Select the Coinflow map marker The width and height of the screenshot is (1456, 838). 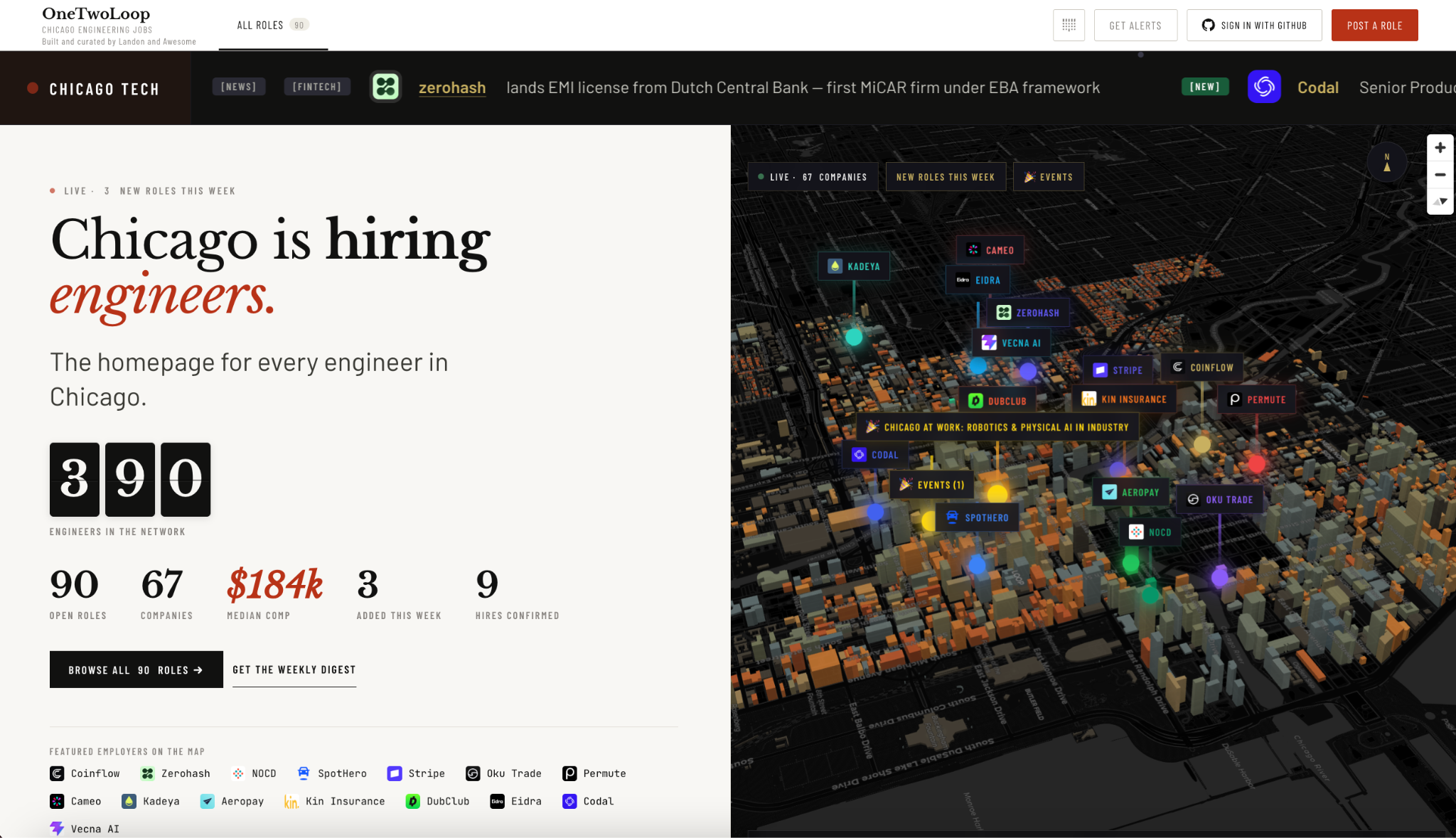click(x=1203, y=367)
